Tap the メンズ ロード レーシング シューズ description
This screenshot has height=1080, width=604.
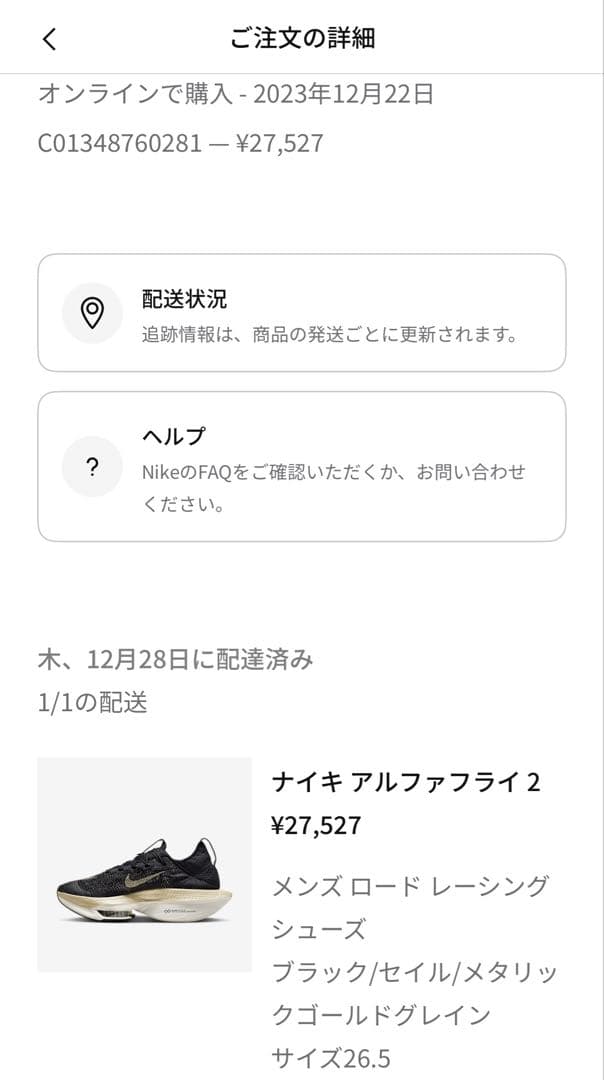(x=411, y=885)
